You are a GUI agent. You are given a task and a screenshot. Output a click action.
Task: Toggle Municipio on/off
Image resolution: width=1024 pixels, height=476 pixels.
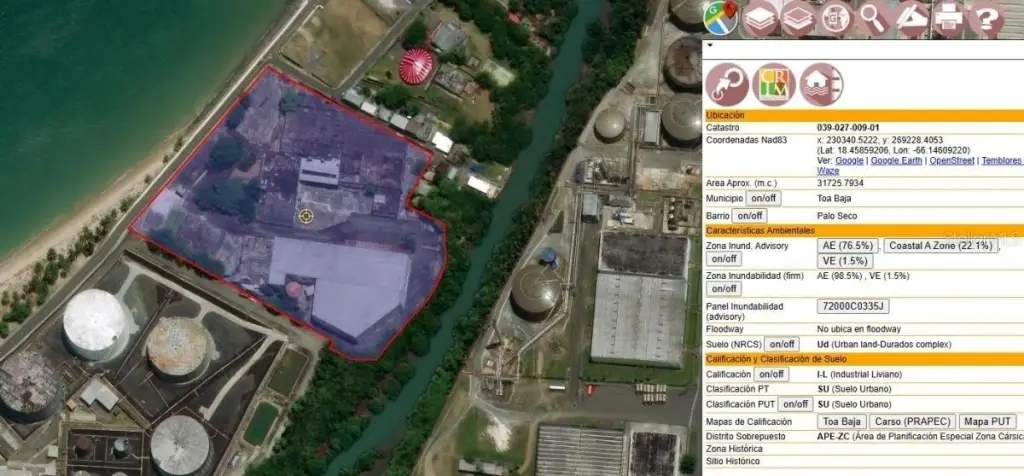[x=763, y=198]
